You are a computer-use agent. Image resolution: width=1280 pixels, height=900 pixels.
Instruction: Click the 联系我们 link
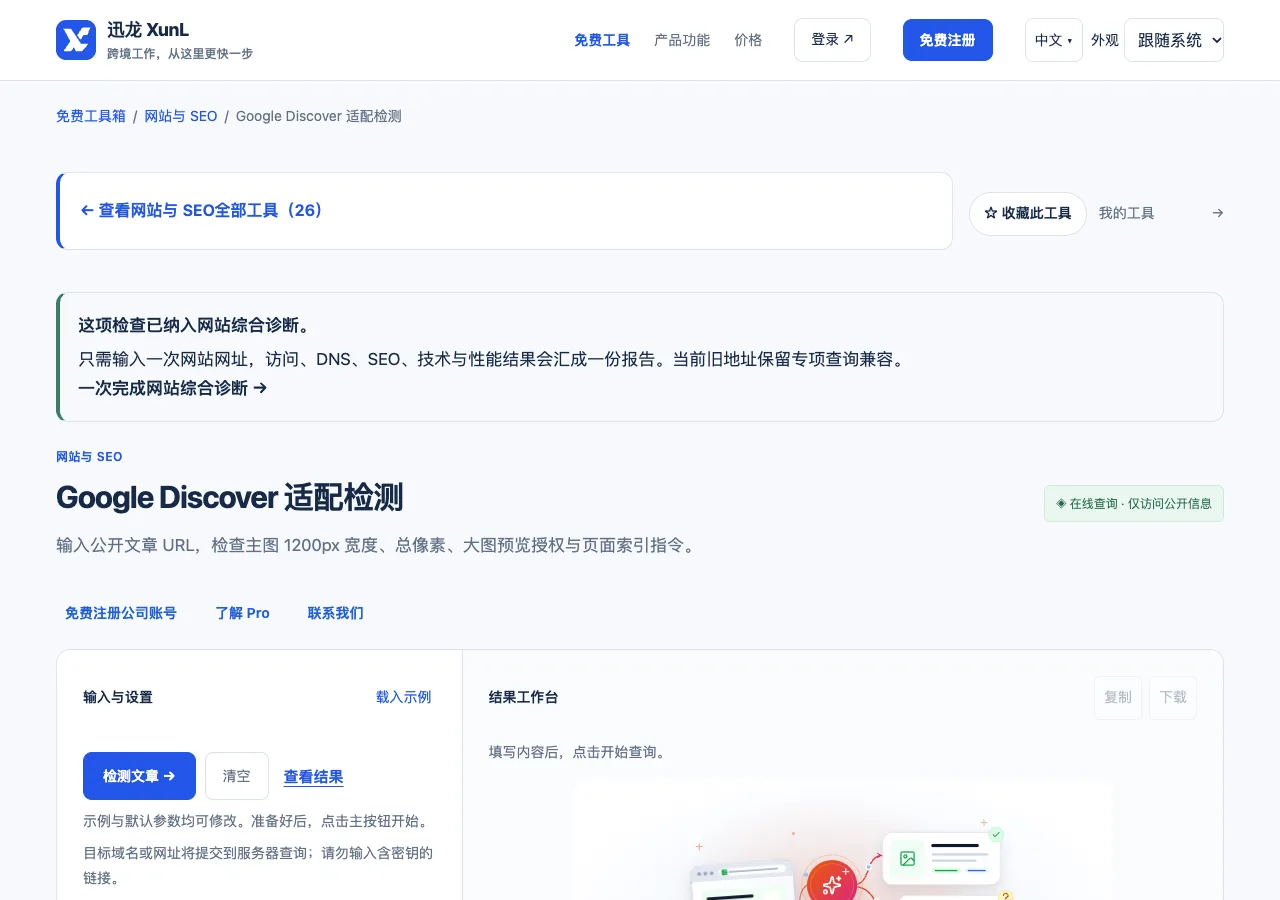coord(336,613)
